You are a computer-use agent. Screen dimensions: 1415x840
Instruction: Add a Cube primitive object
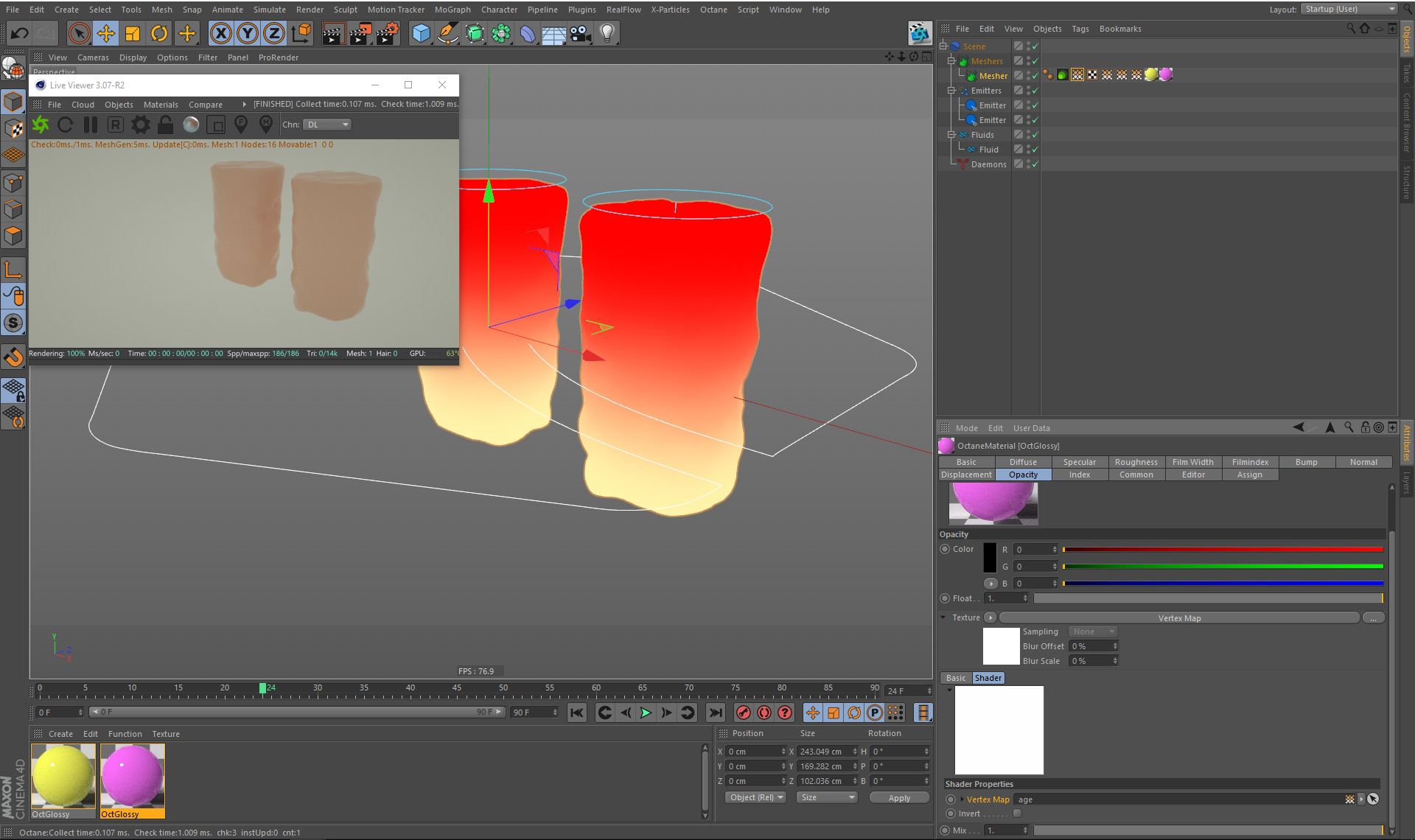pyautogui.click(x=421, y=33)
